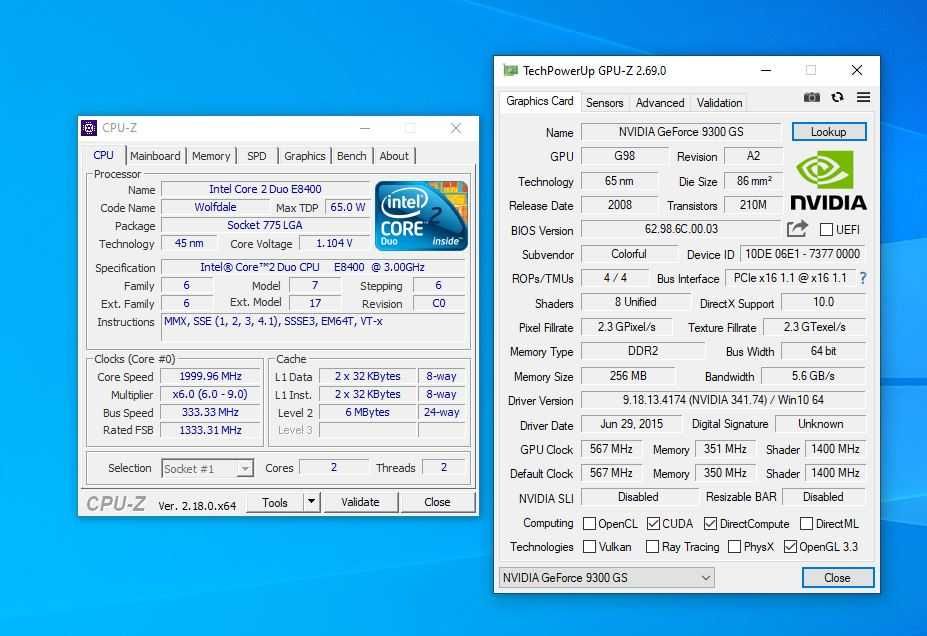
Task: Select the CPU tab in CPU-Z
Action: pos(103,155)
